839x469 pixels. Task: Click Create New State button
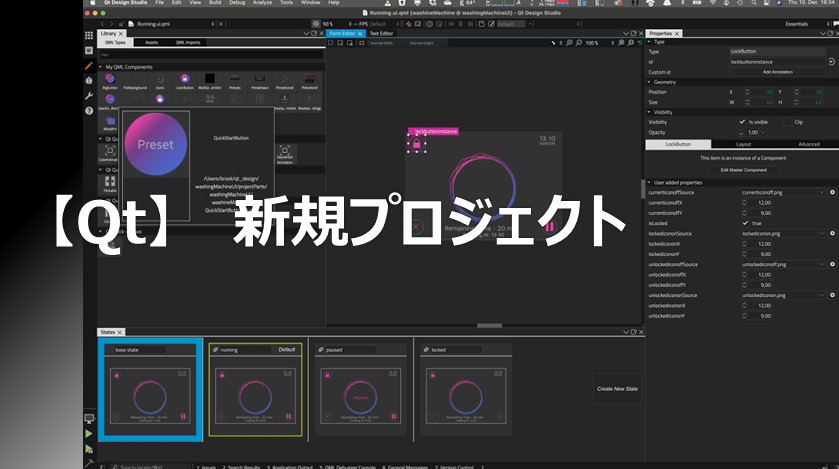(617, 389)
